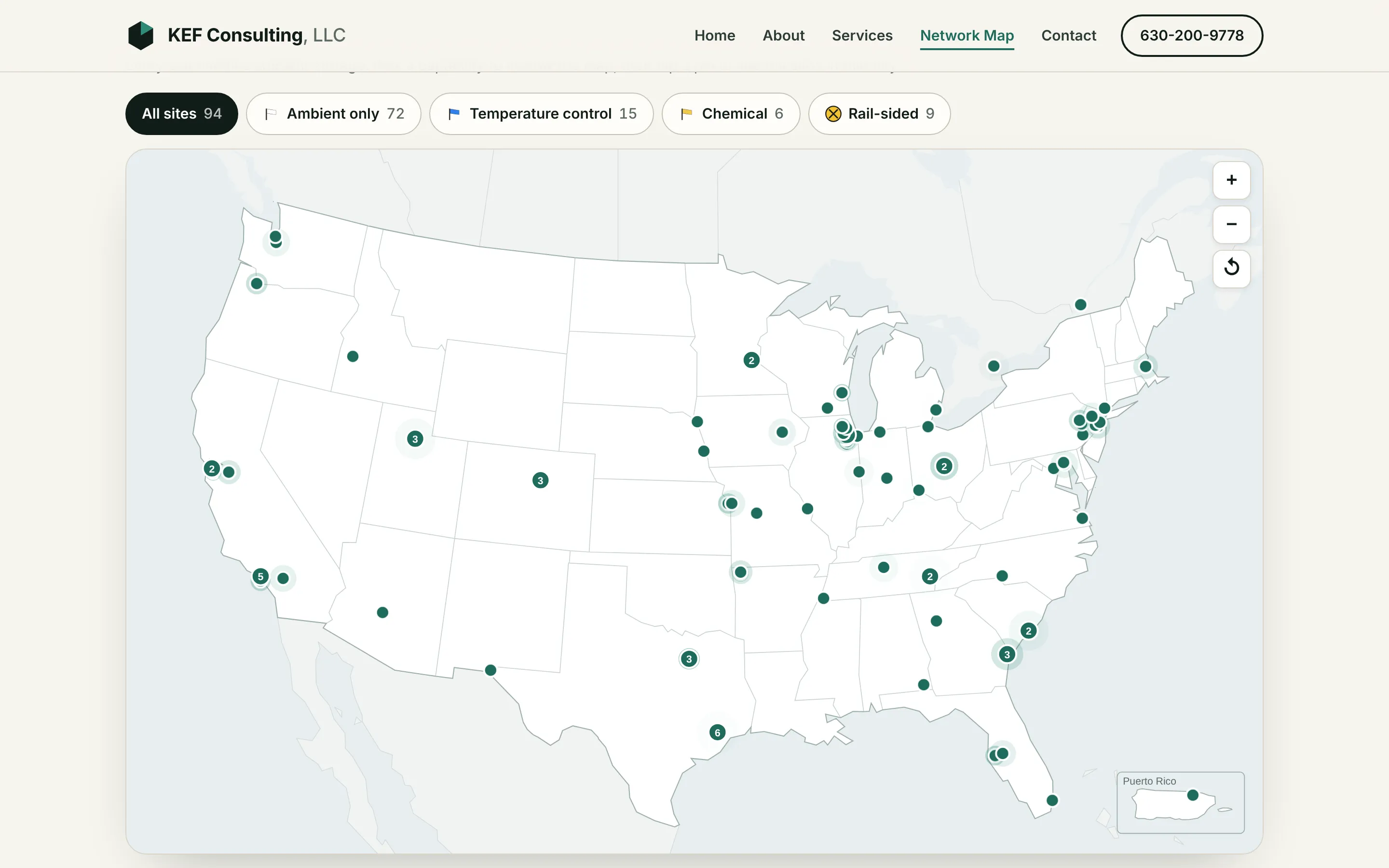1389x868 pixels.
Task: Expand the cluster of 3 in north Texas
Action: click(689, 659)
